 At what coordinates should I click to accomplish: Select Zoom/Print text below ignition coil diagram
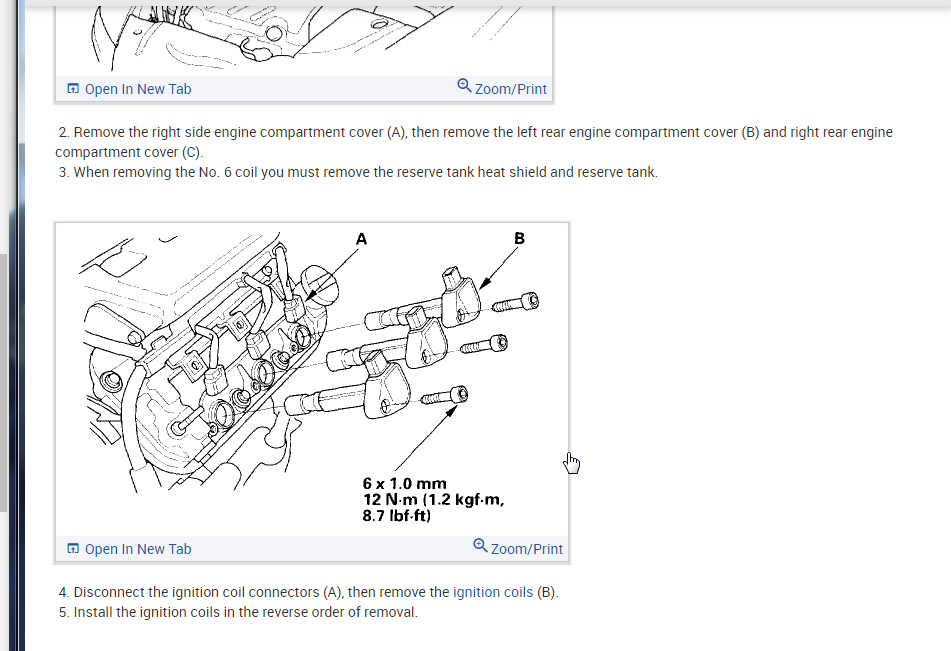pyautogui.click(x=526, y=549)
